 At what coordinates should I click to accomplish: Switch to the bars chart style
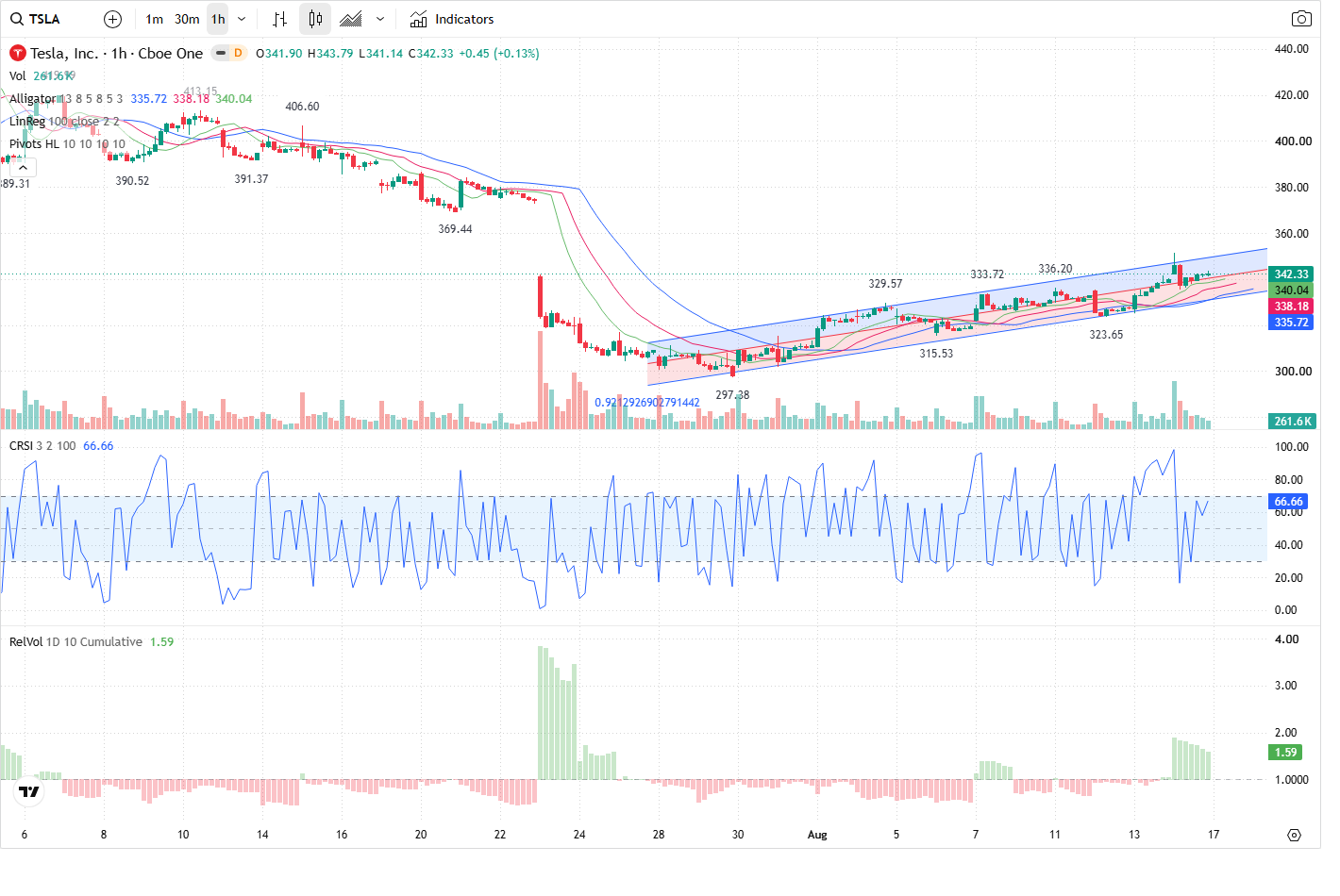(279, 19)
